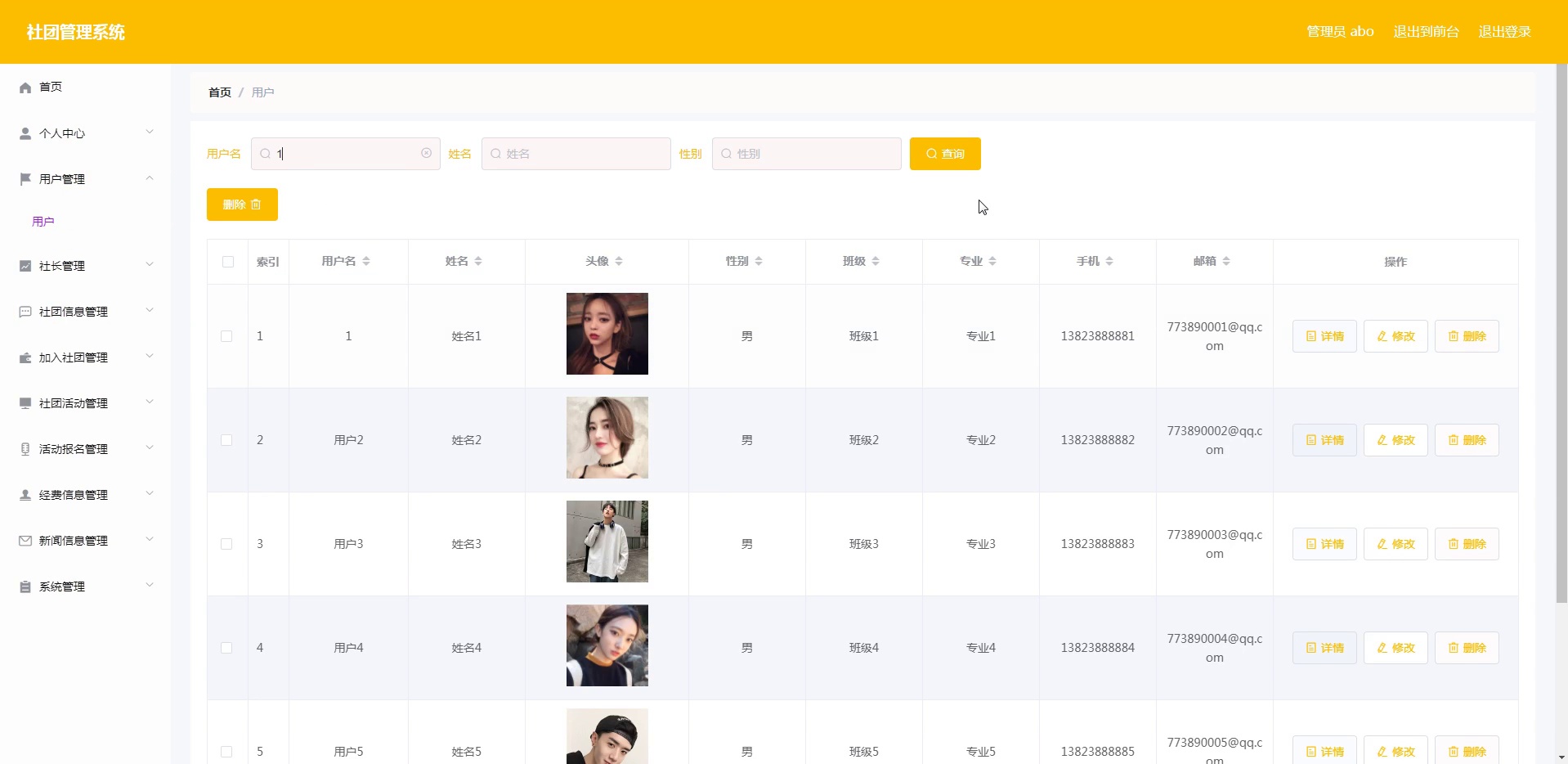This screenshot has width=1568, height=764.
Task: Go to 首页 breadcrumb
Action: point(220,92)
